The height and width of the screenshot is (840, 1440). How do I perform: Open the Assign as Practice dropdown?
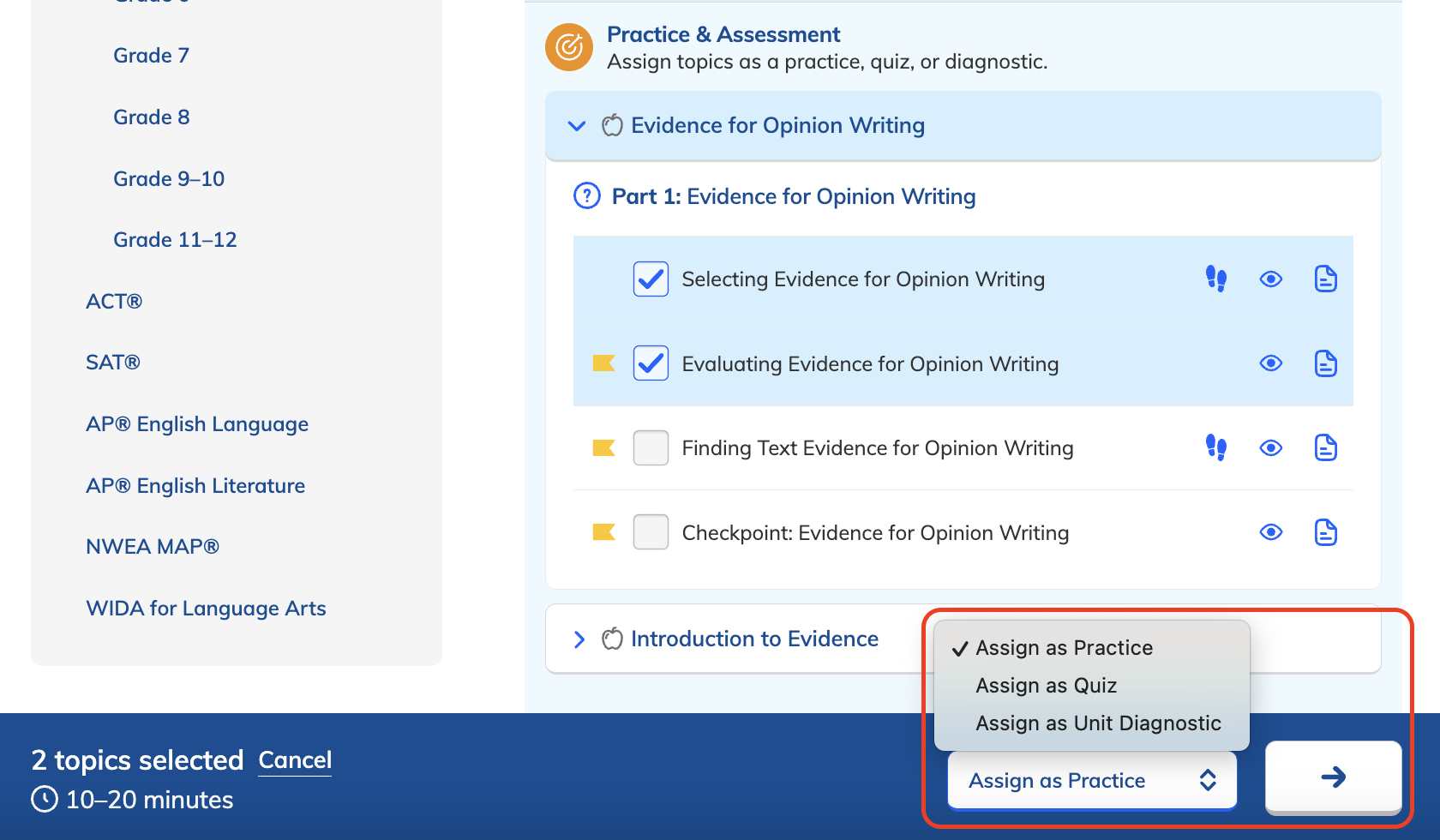click(x=1090, y=780)
